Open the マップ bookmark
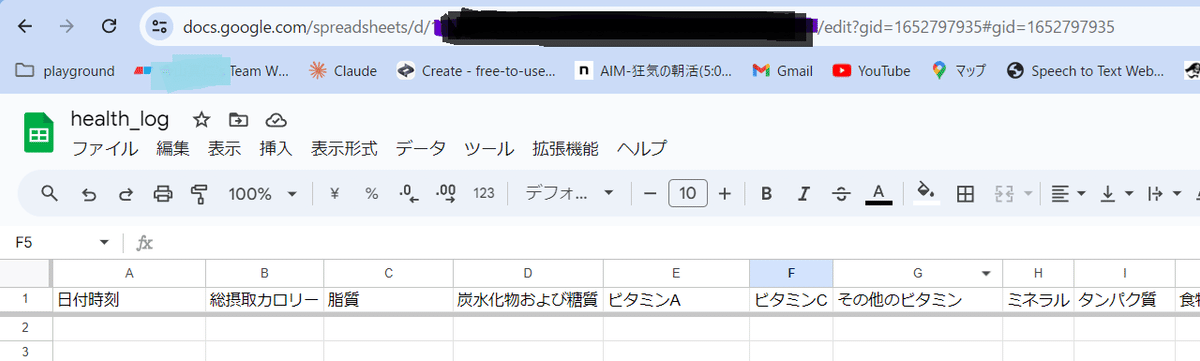This screenshot has height=361, width=1200. (958, 71)
